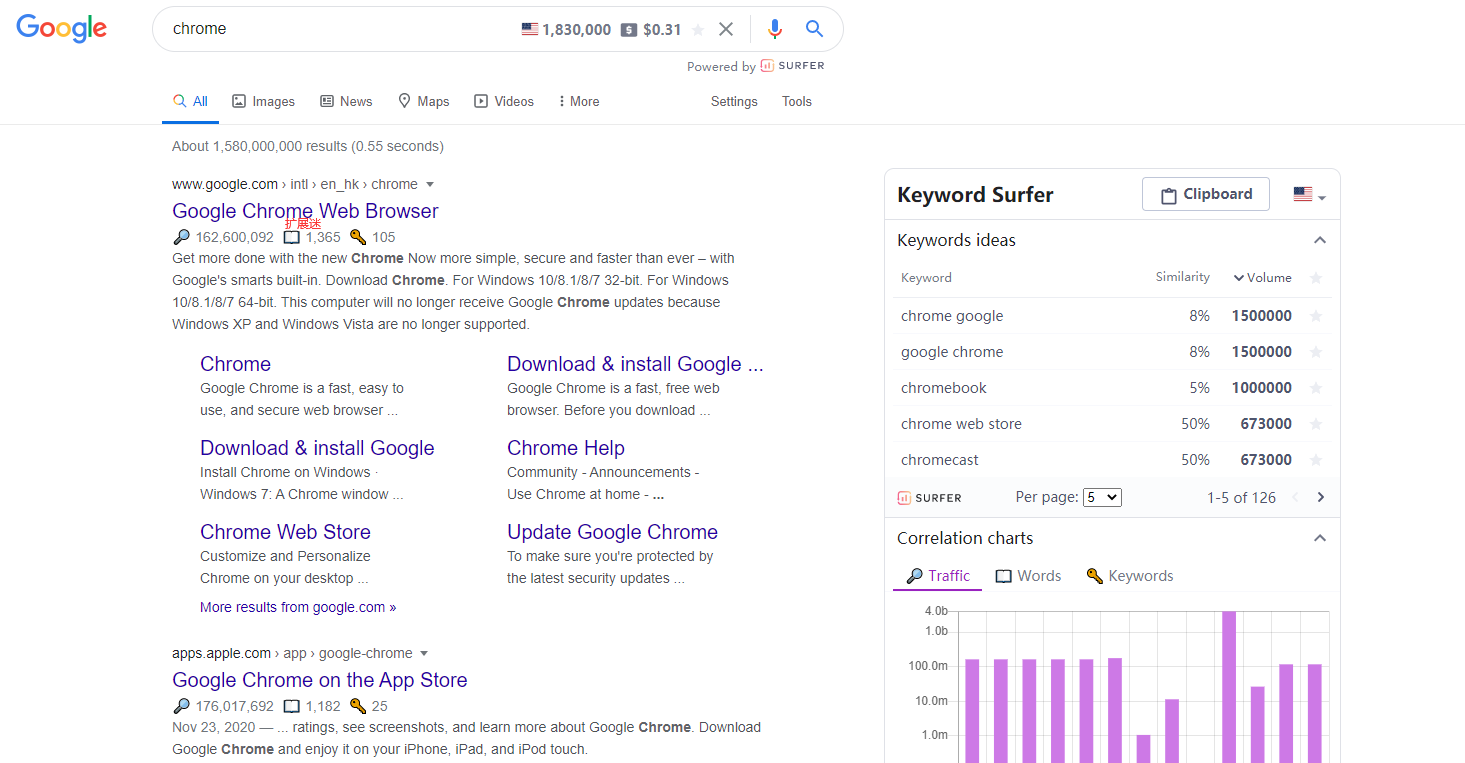
Task: Click the Google logo
Action: [x=61, y=28]
